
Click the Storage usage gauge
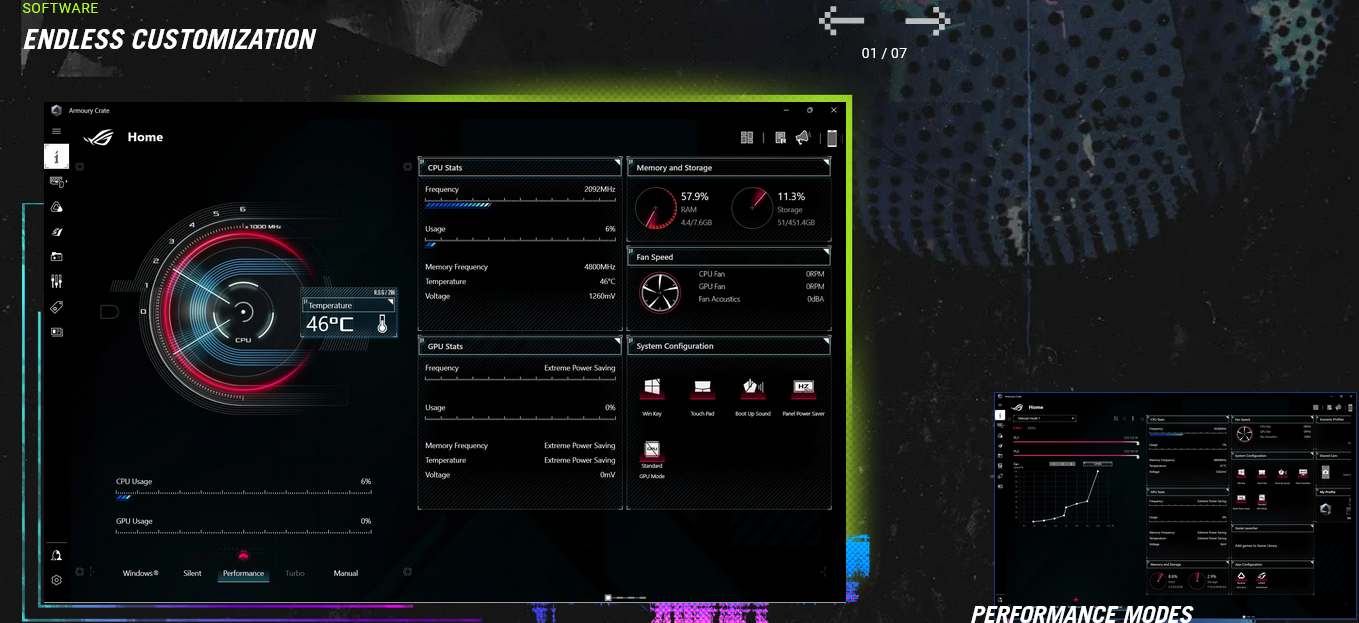pos(752,208)
